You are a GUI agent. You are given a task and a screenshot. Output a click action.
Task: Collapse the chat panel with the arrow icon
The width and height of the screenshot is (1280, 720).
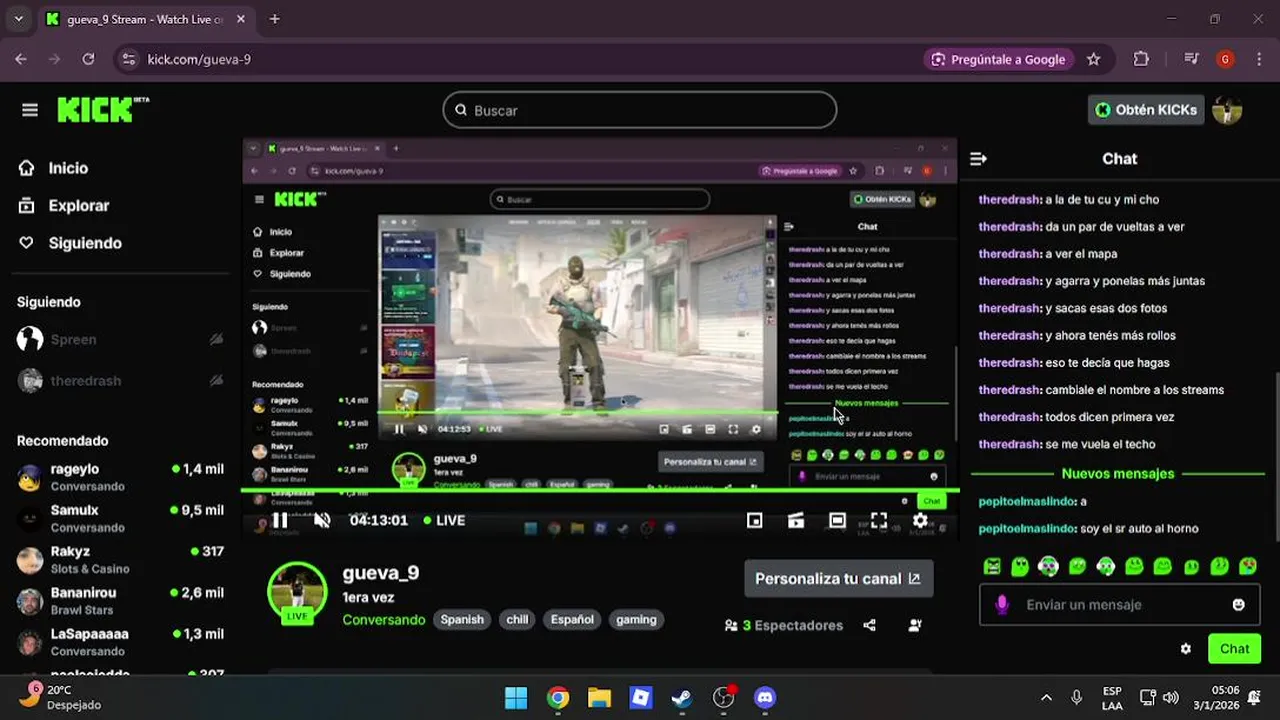979,159
